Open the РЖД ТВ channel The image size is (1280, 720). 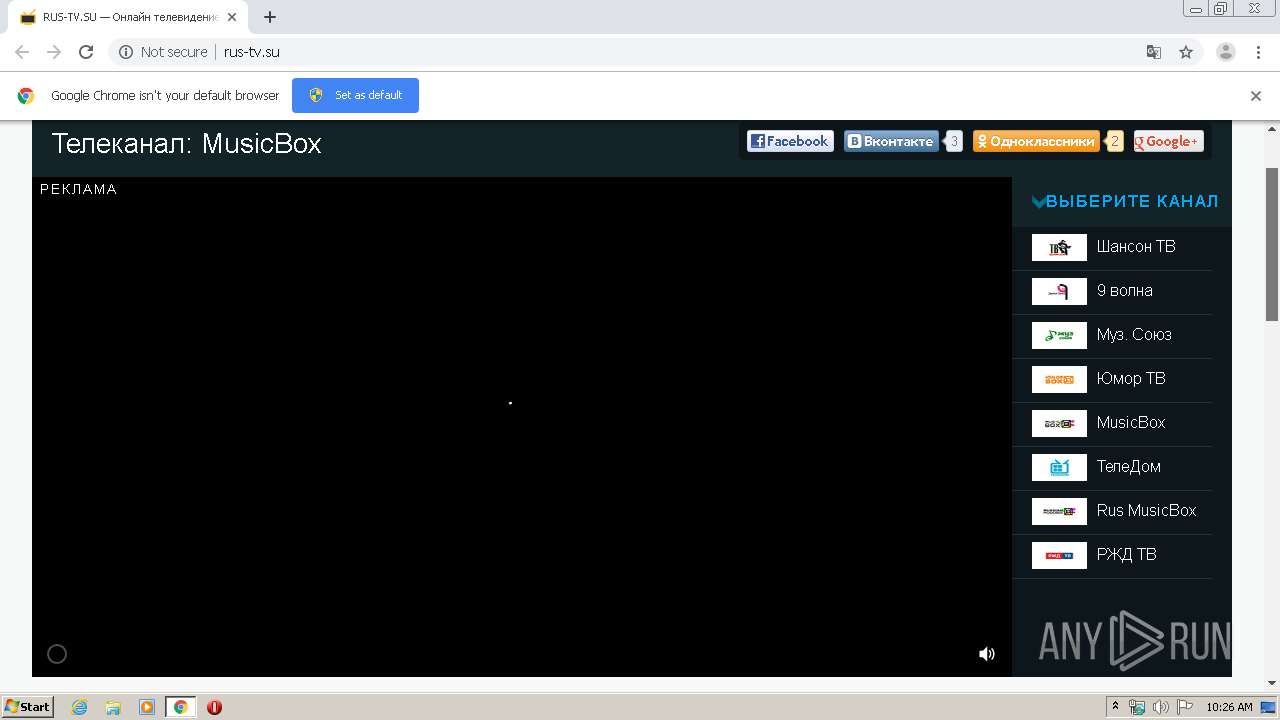tap(1127, 555)
